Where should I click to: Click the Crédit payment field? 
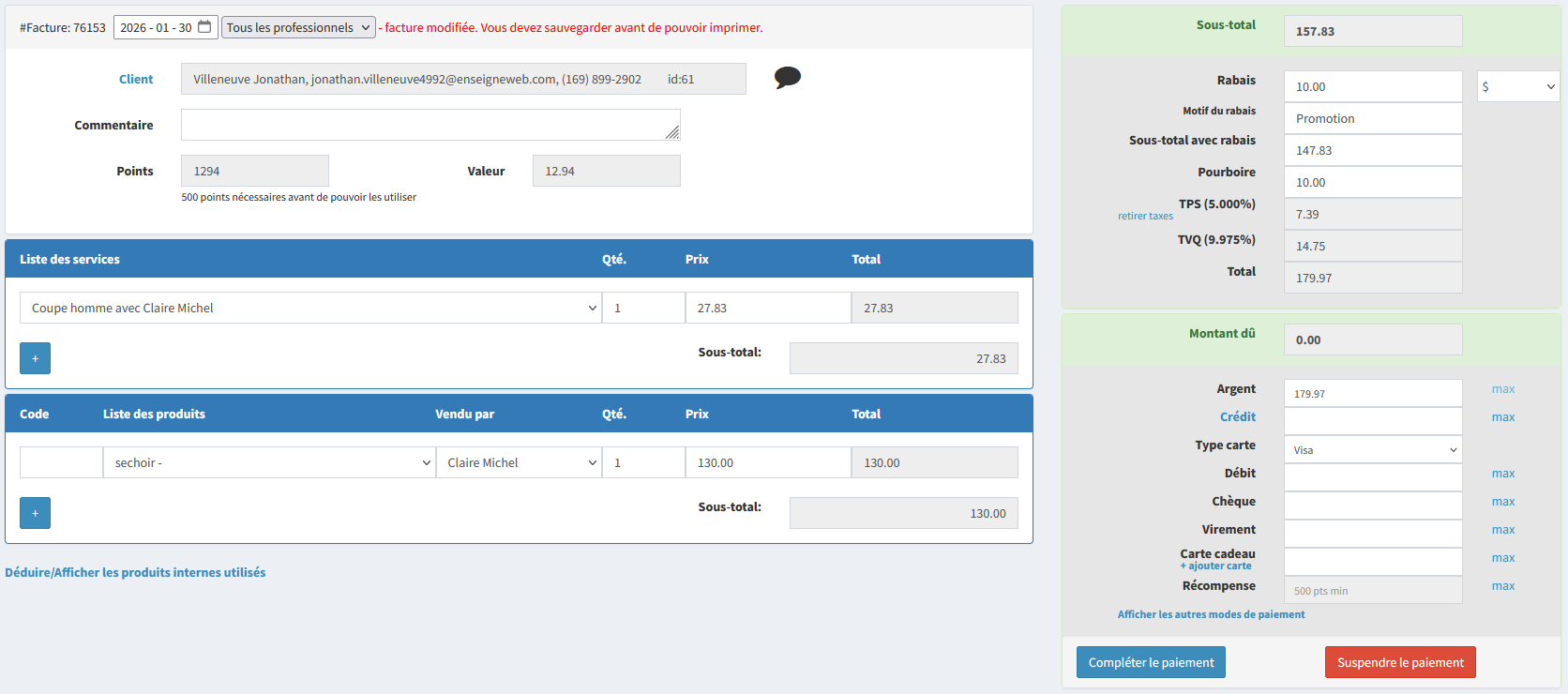pyautogui.click(x=1373, y=421)
